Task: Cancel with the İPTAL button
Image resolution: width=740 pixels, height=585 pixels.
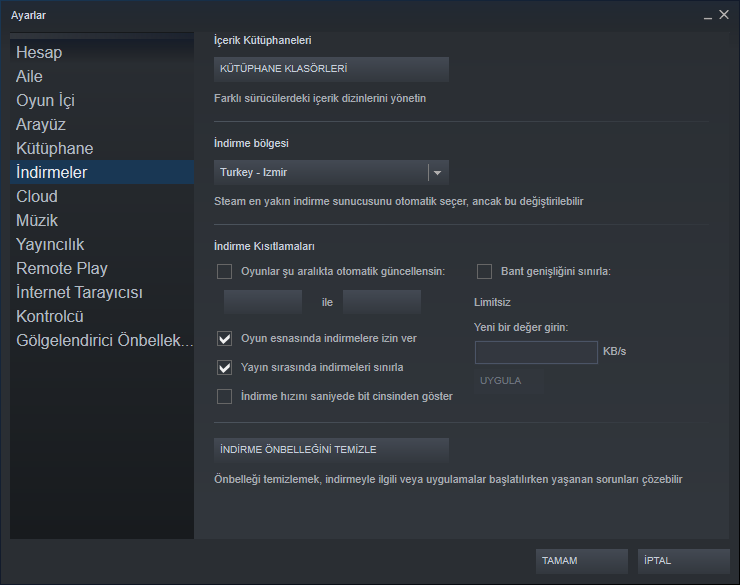Action: coord(683,561)
